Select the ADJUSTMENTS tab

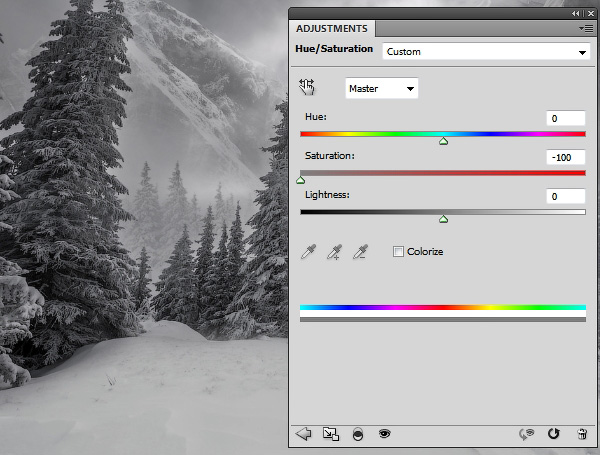331,29
